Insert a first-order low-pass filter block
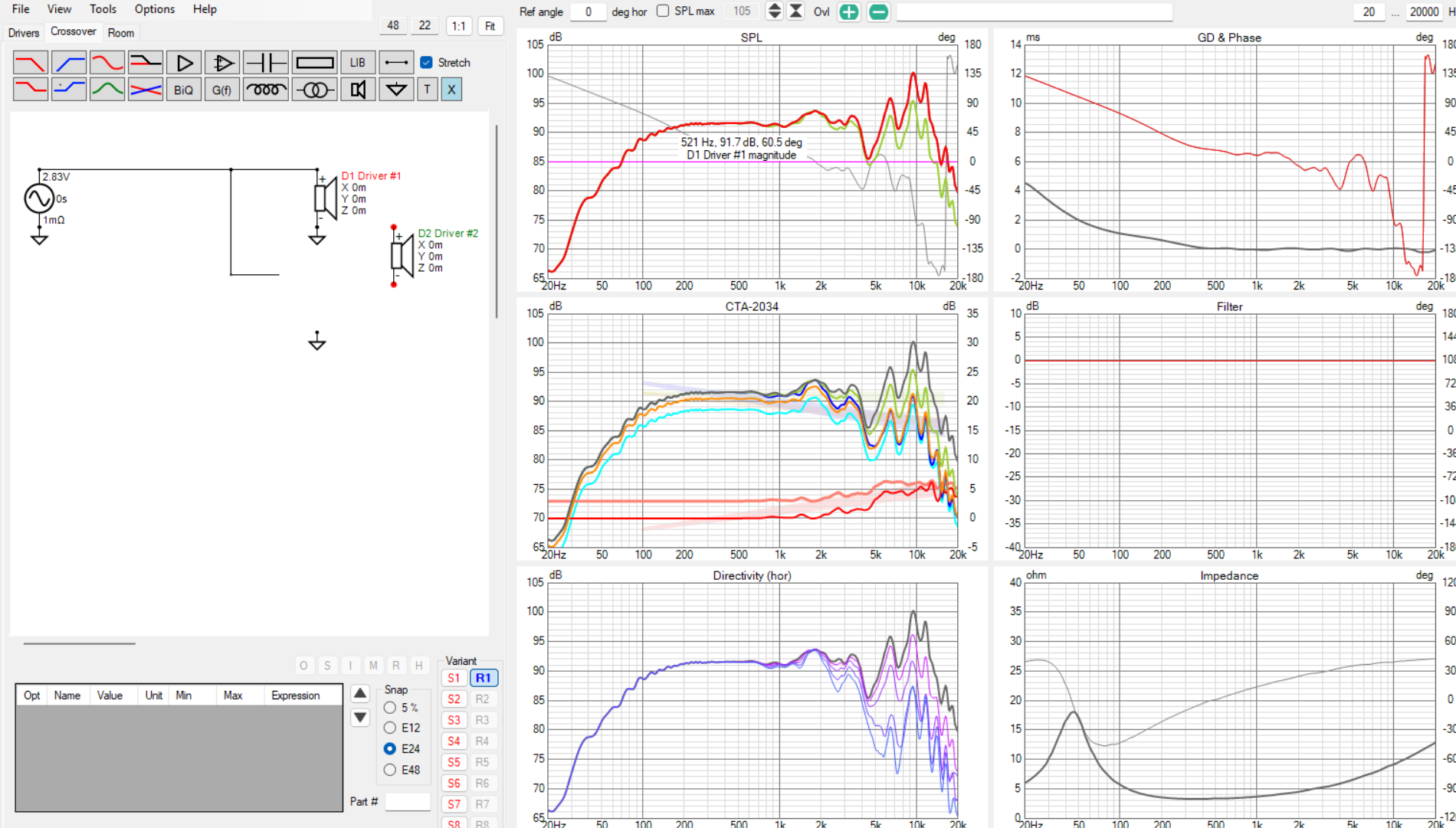This screenshot has width=1456, height=828. click(31, 63)
